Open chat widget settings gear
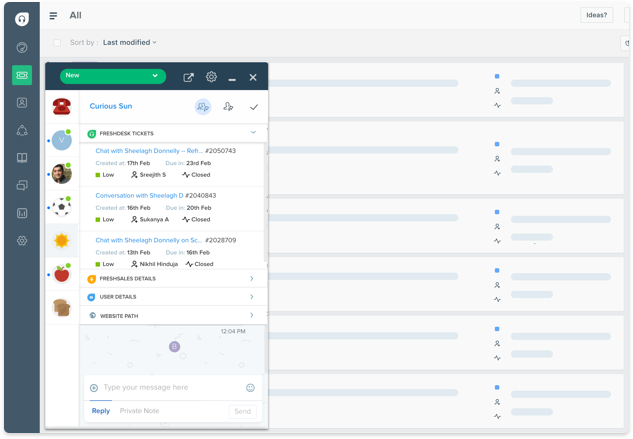 tap(211, 77)
